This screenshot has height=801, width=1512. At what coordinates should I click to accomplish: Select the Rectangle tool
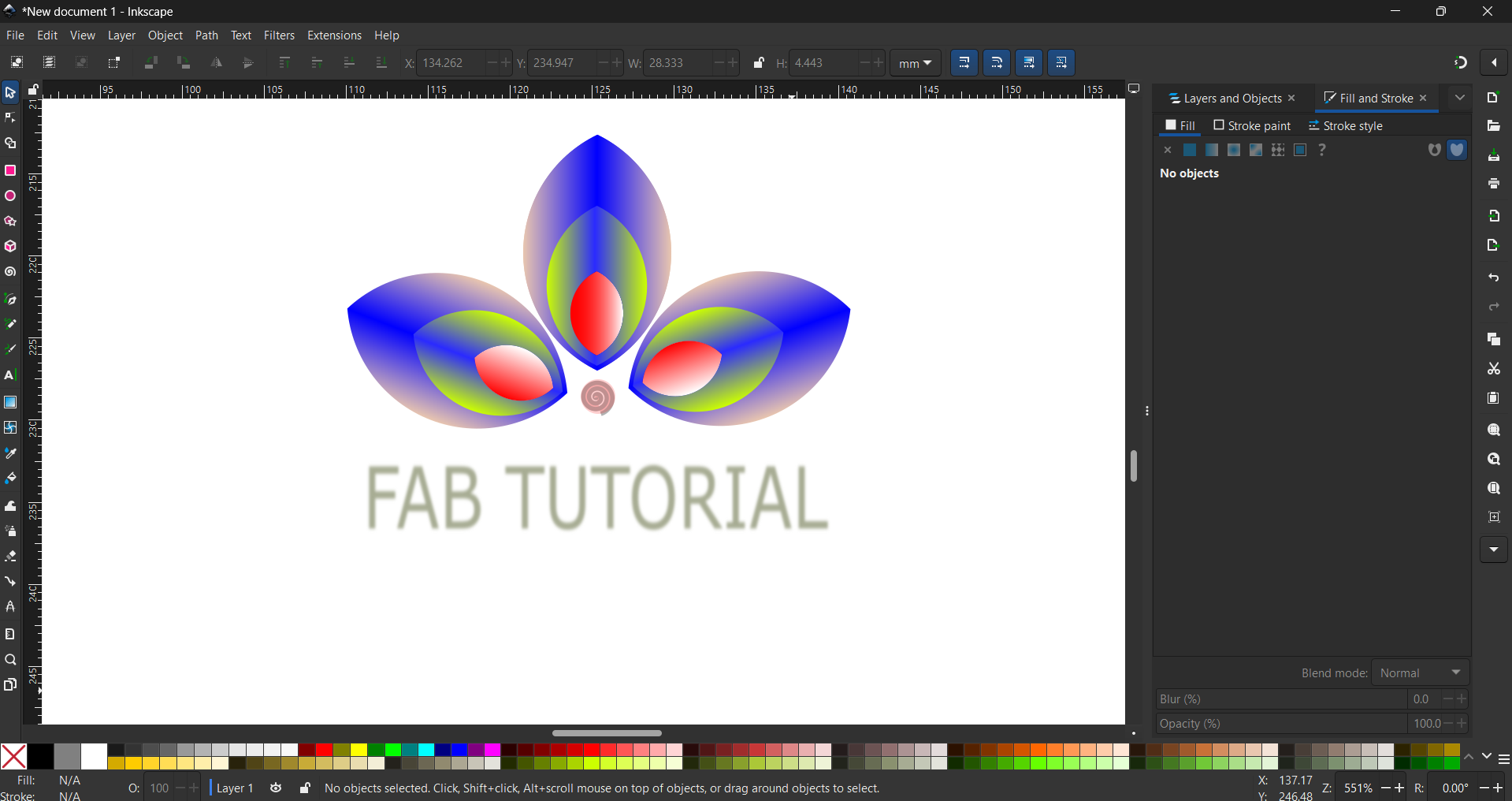tap(10, 170)
